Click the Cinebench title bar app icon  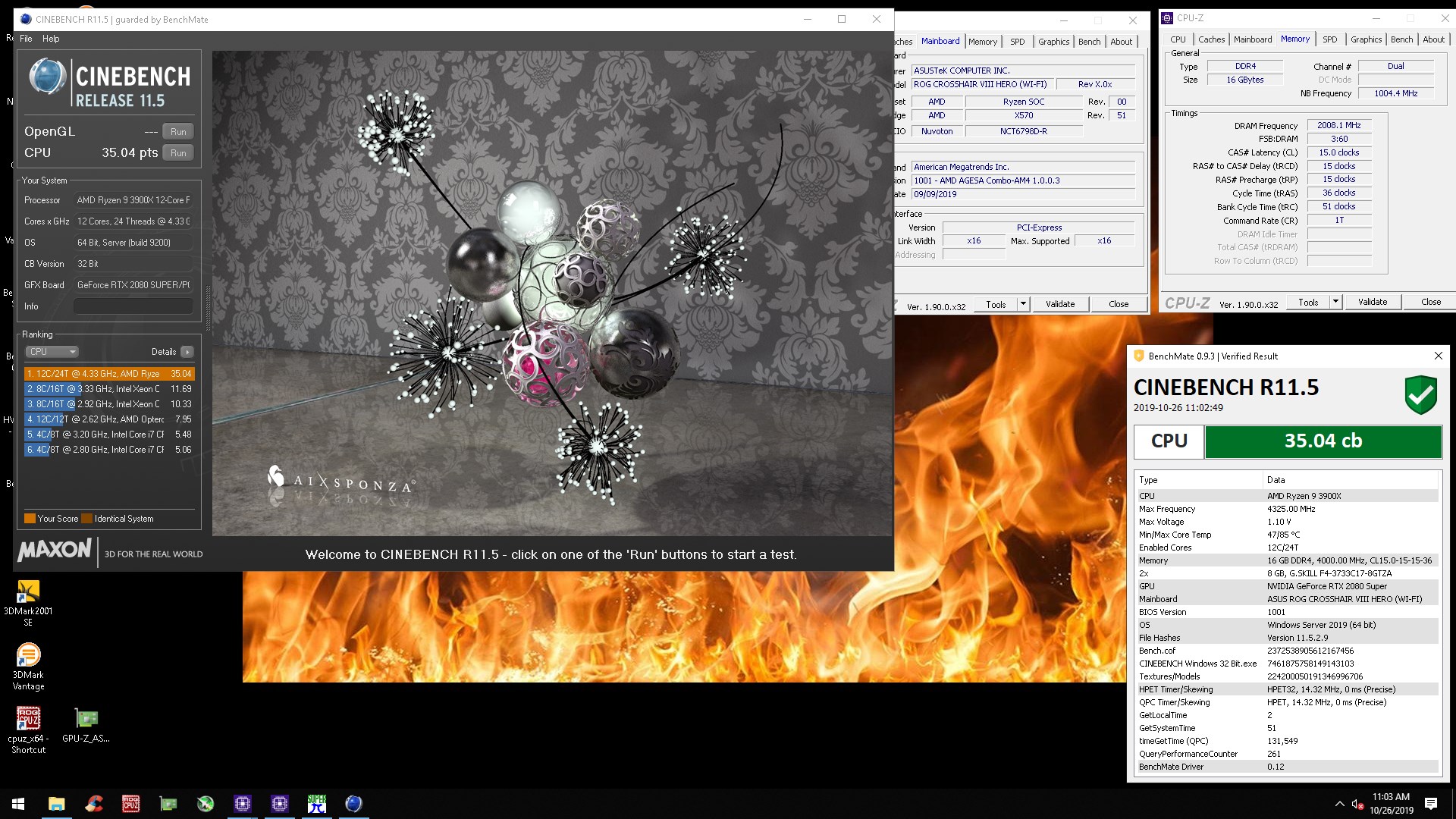click(x=26, y=20)
